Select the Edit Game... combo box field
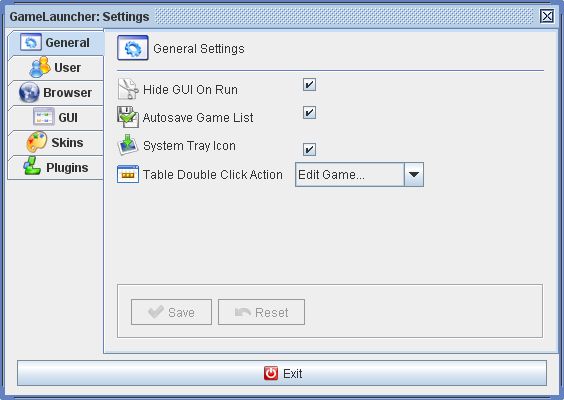564x400 pixels. click(359, 174)
